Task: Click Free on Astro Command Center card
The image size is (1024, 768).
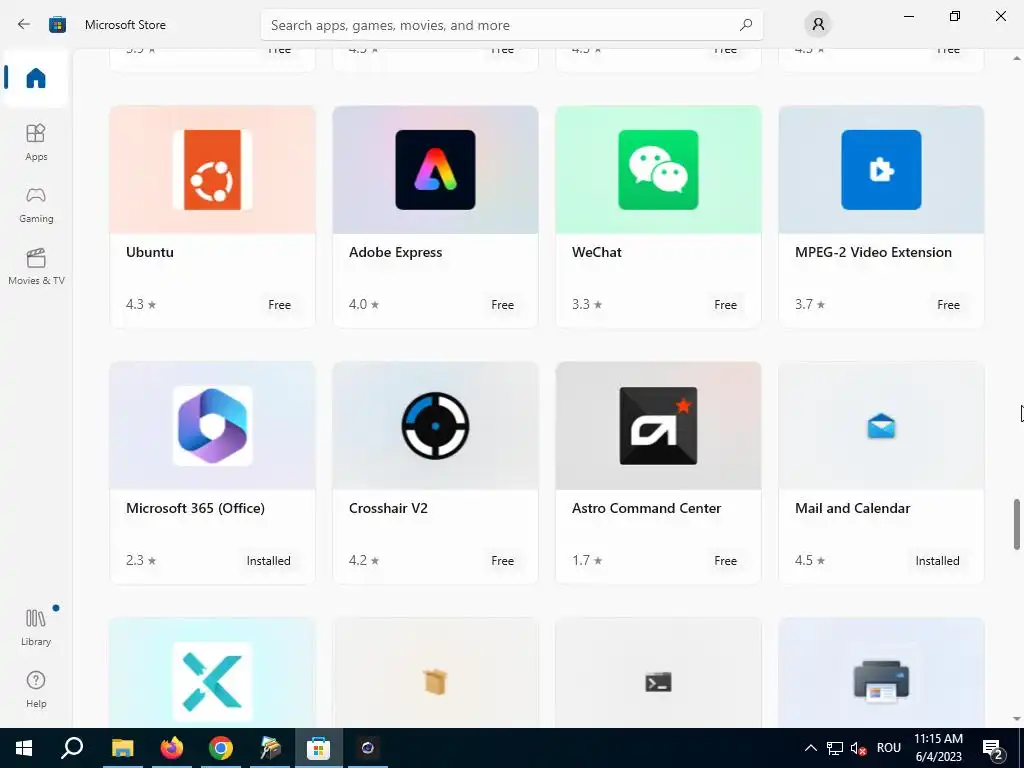Action: tap(726, 560)
